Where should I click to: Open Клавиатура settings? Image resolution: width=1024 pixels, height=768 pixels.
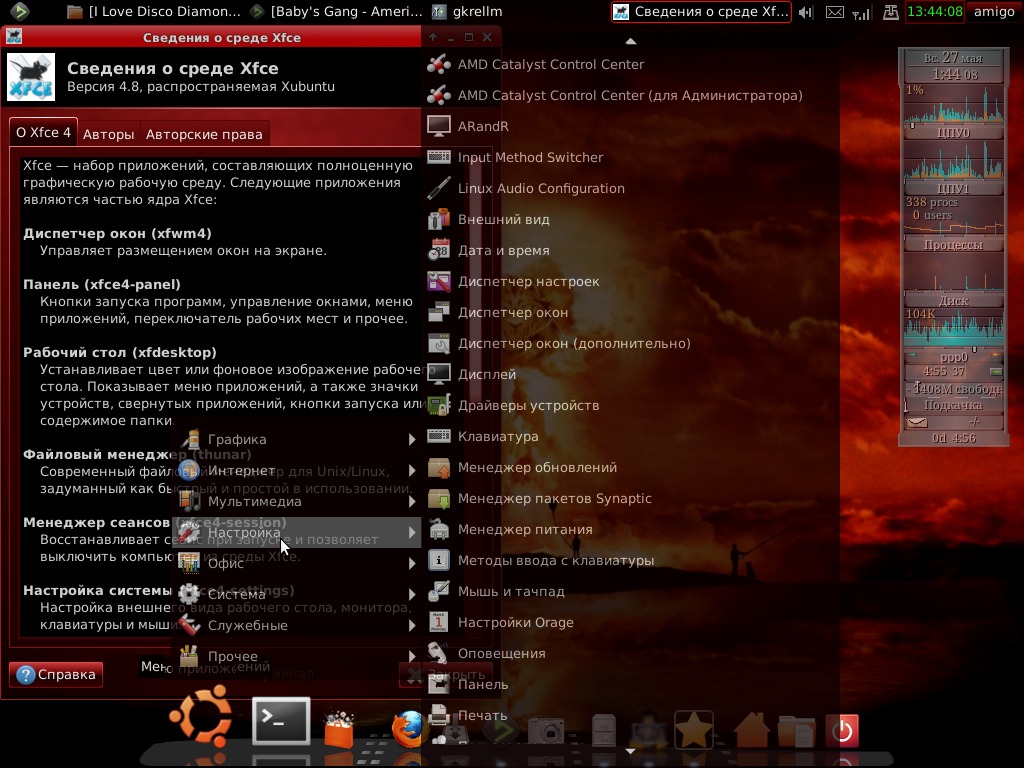point(630,436)
